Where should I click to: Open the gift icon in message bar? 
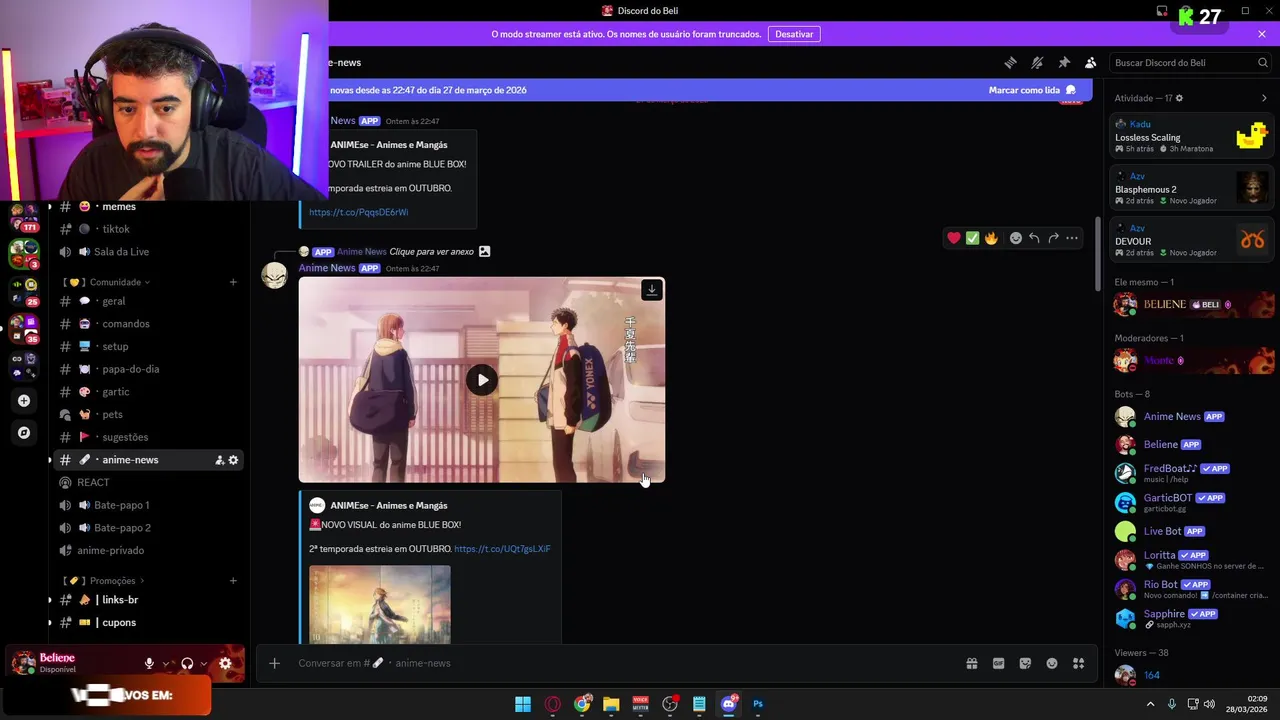(971, 663)
